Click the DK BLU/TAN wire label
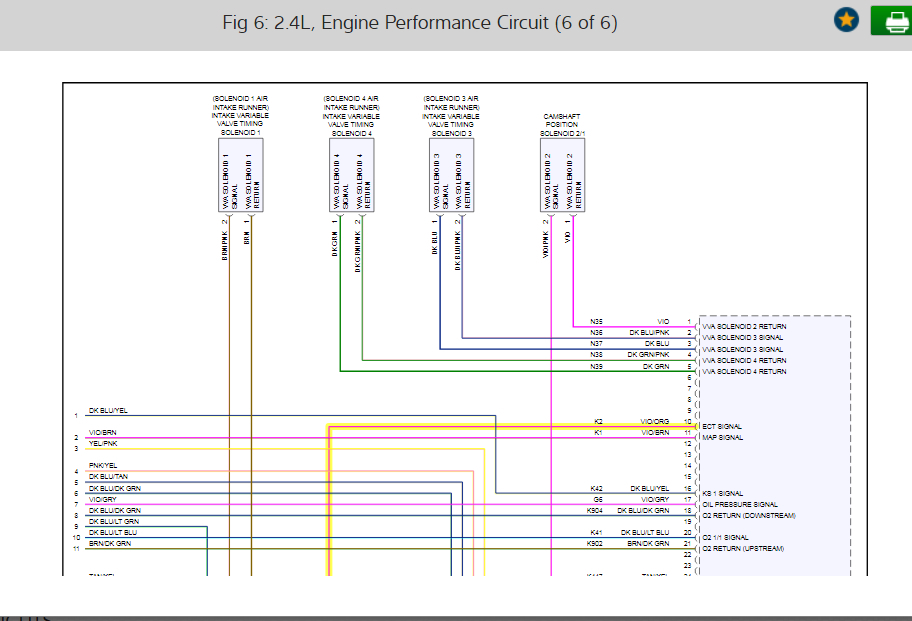The width and height of the screenshot is (912, 621). pos(108,477)
